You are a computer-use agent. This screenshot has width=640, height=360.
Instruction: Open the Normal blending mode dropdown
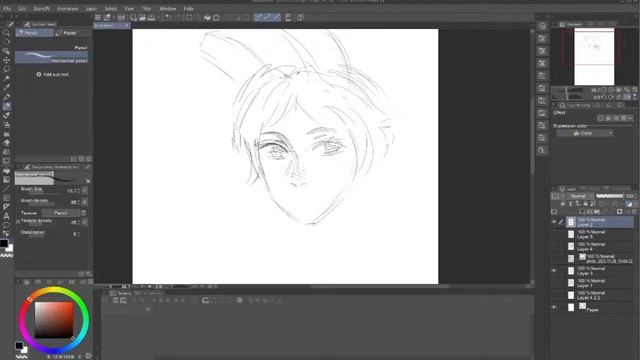(580, 196)
